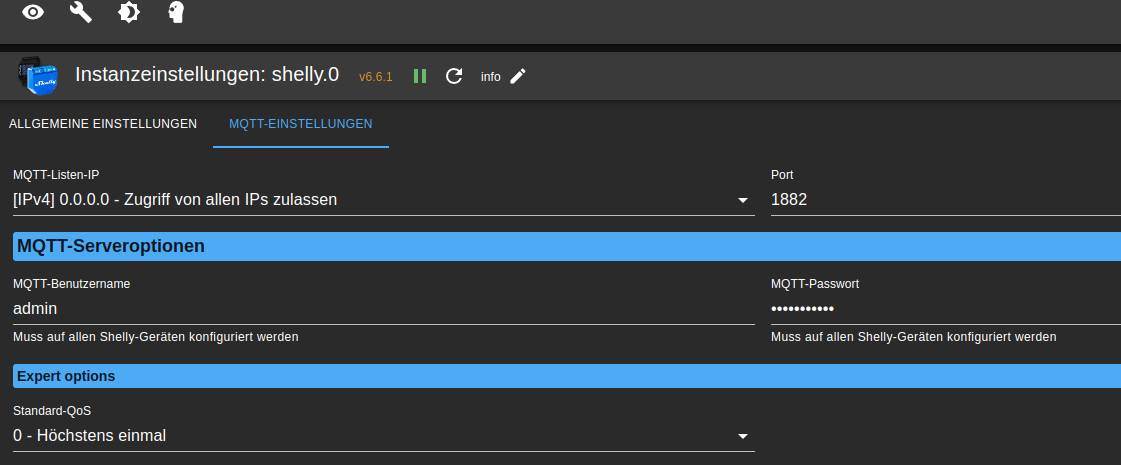Screen dimensions: 1121x465
Task: Click the expert mode head icon
Action: [176, 12]
